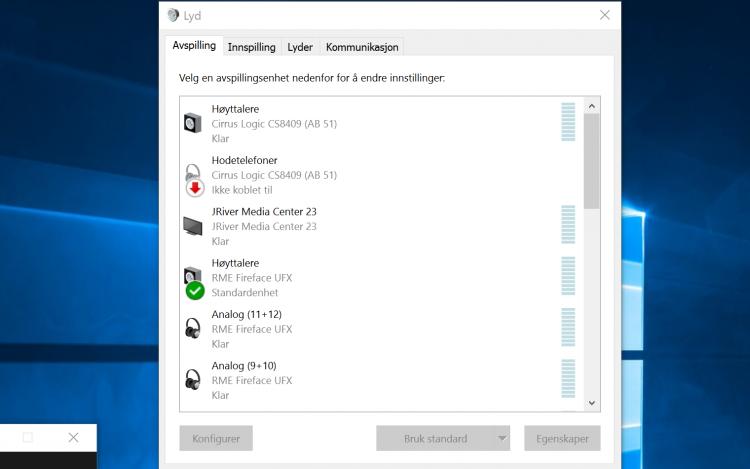Click the Egenskaper button

(562, 438)
